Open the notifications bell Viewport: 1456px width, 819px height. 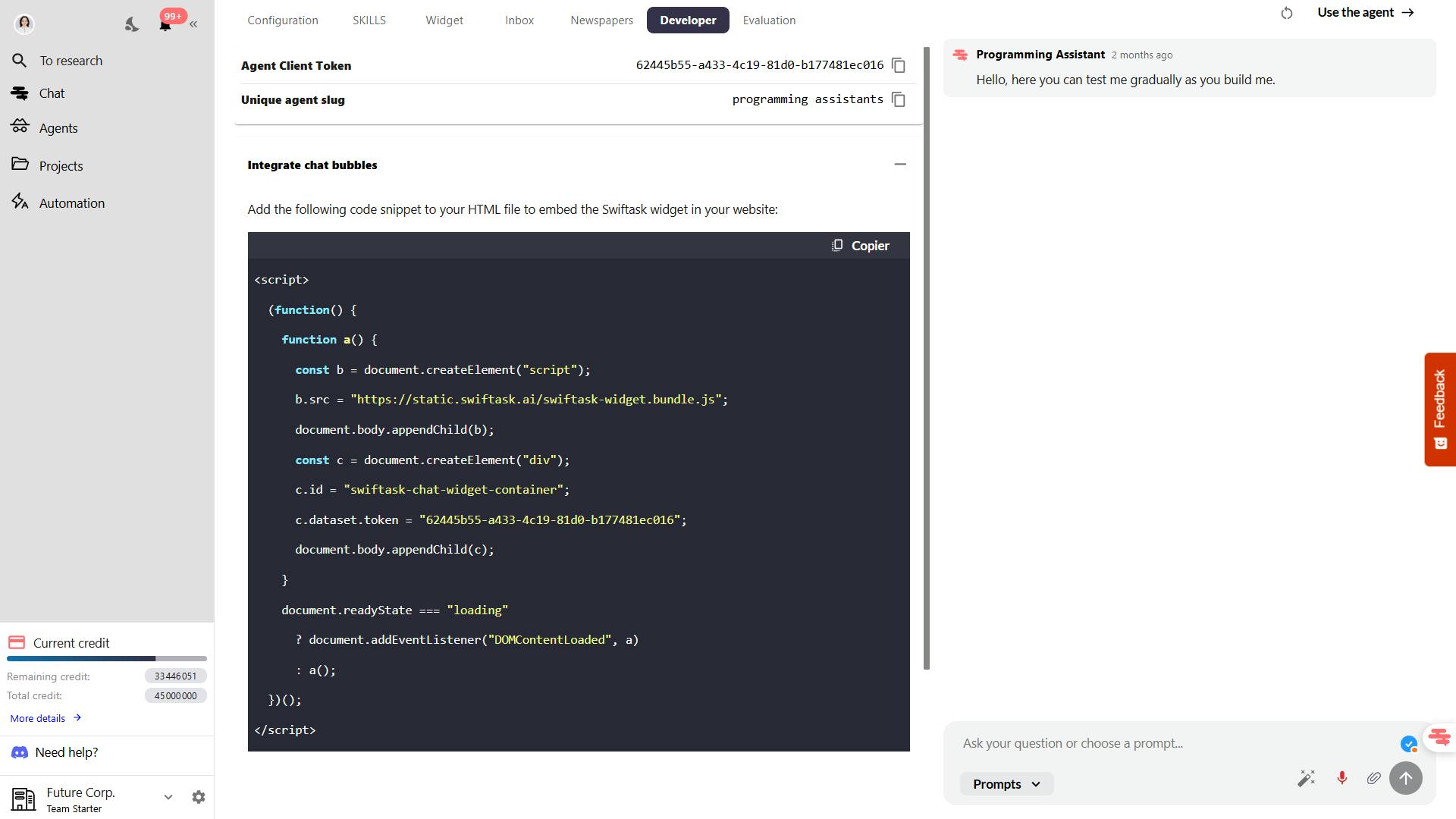(x=165, y=24)
